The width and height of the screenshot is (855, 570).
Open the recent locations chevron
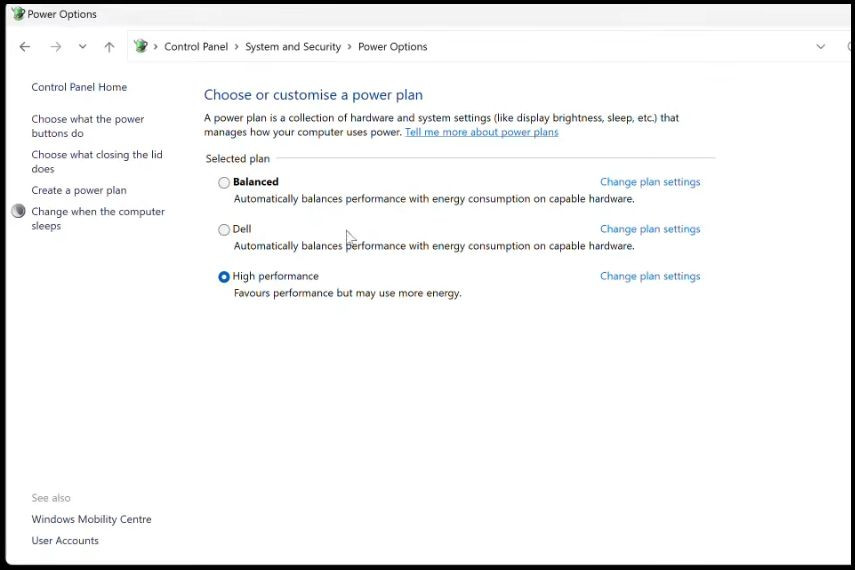[82, 47]
